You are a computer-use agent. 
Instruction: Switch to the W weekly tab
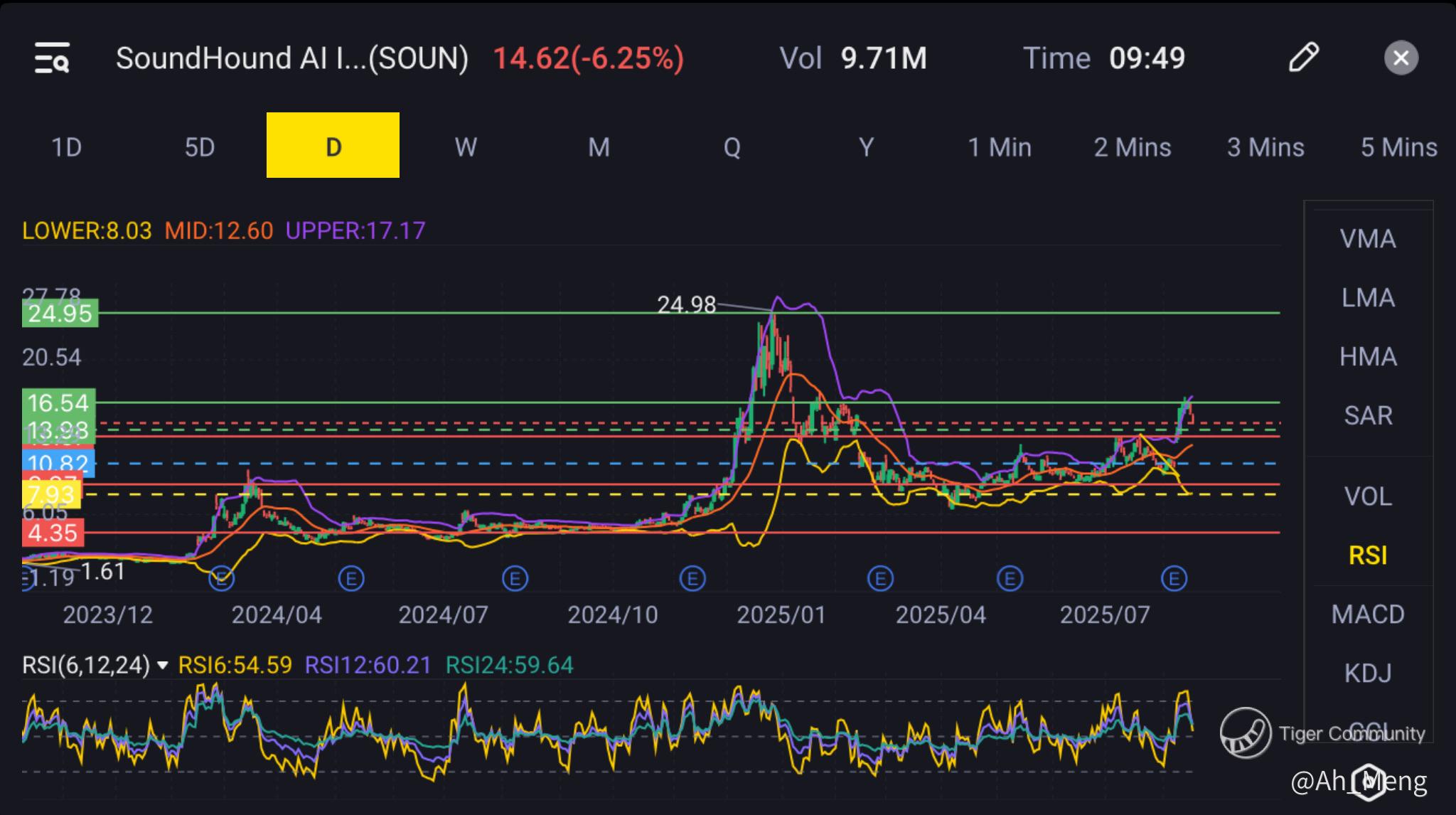pos(466,147)
